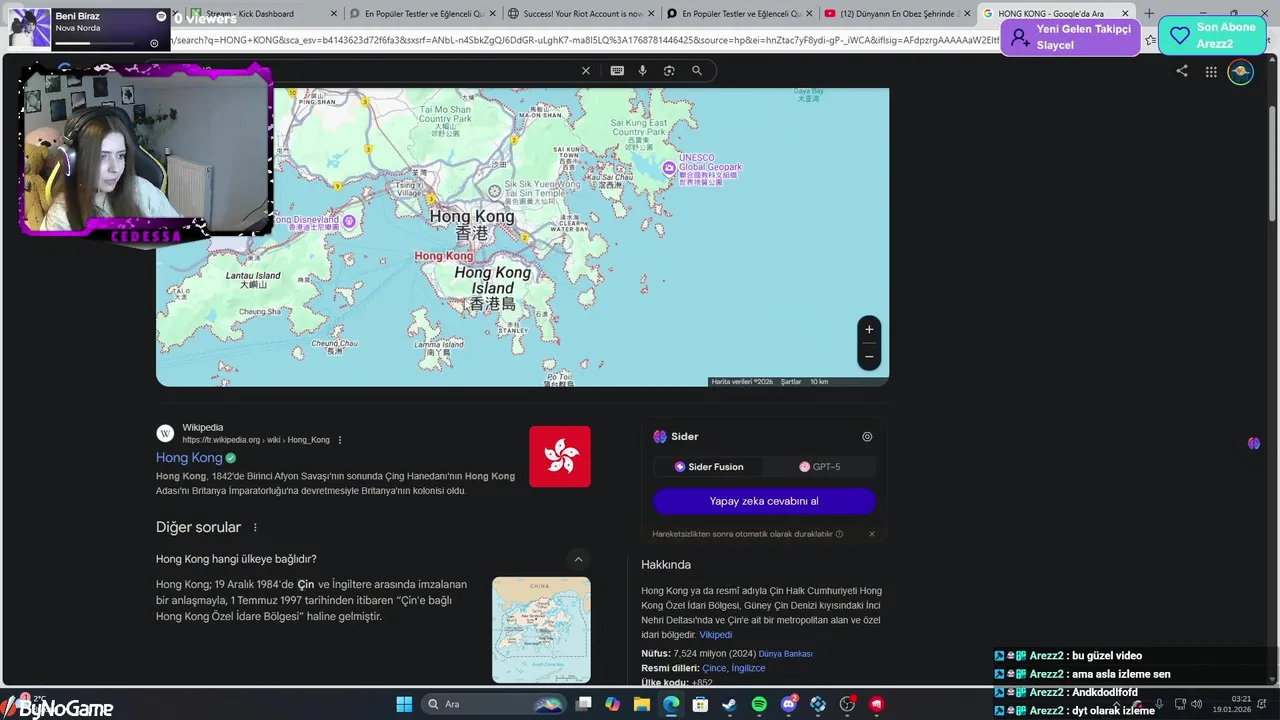This screenshot has width=1280, height=720.
Task: Close the Stream - Kick Dashboard tab
Action: point(332,14)
